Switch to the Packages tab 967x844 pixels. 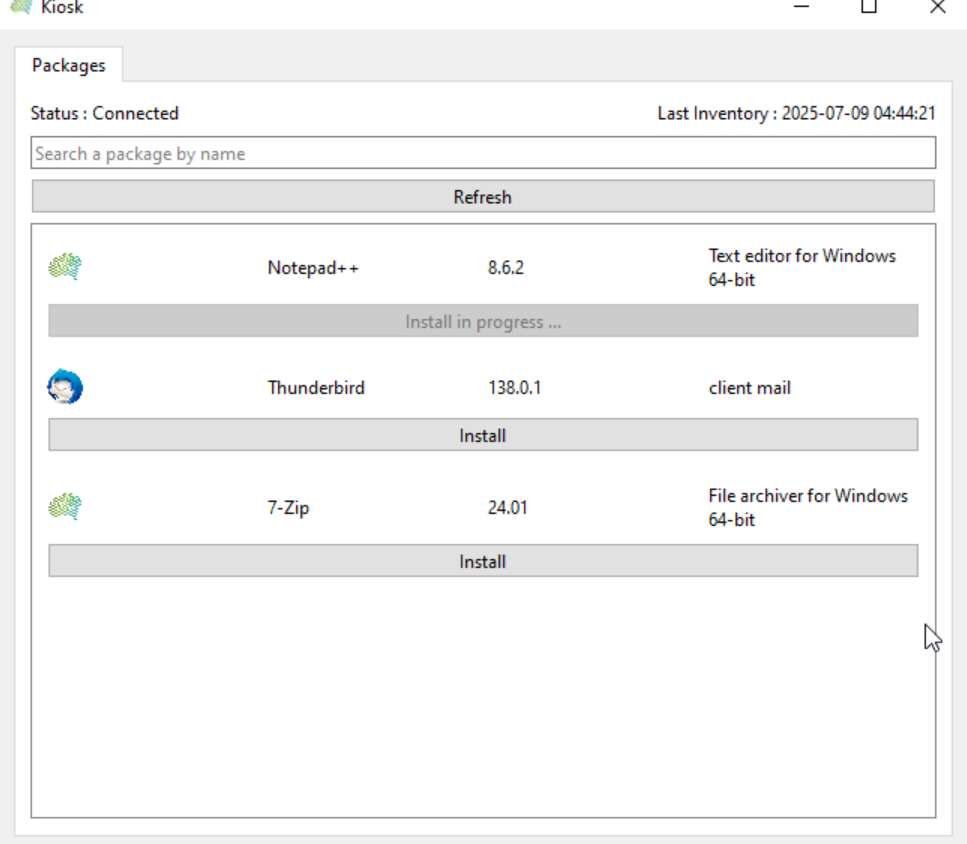(x=68, y=65)
